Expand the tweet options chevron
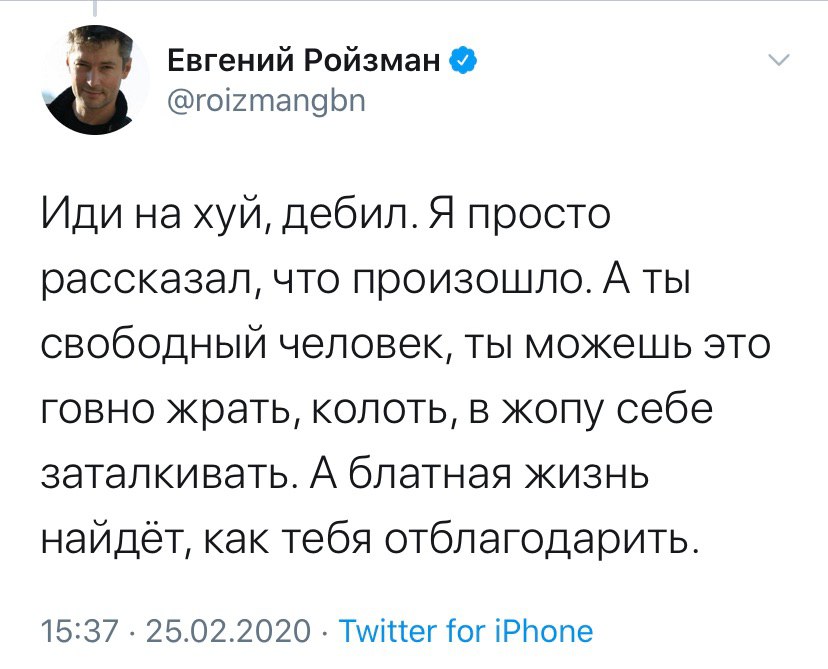 point(777,63)
